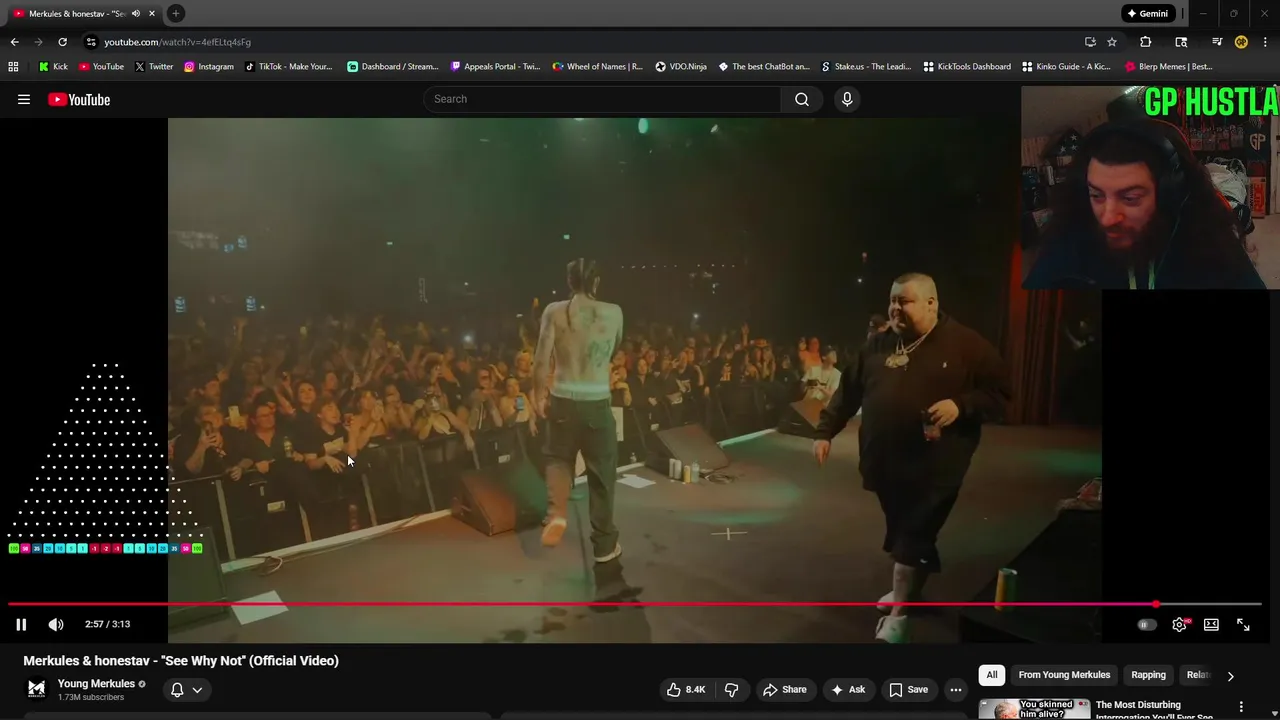Open the Chrome apps grid shortcut
Viewport: 1280px width, 720px height.
pos(13,66)
